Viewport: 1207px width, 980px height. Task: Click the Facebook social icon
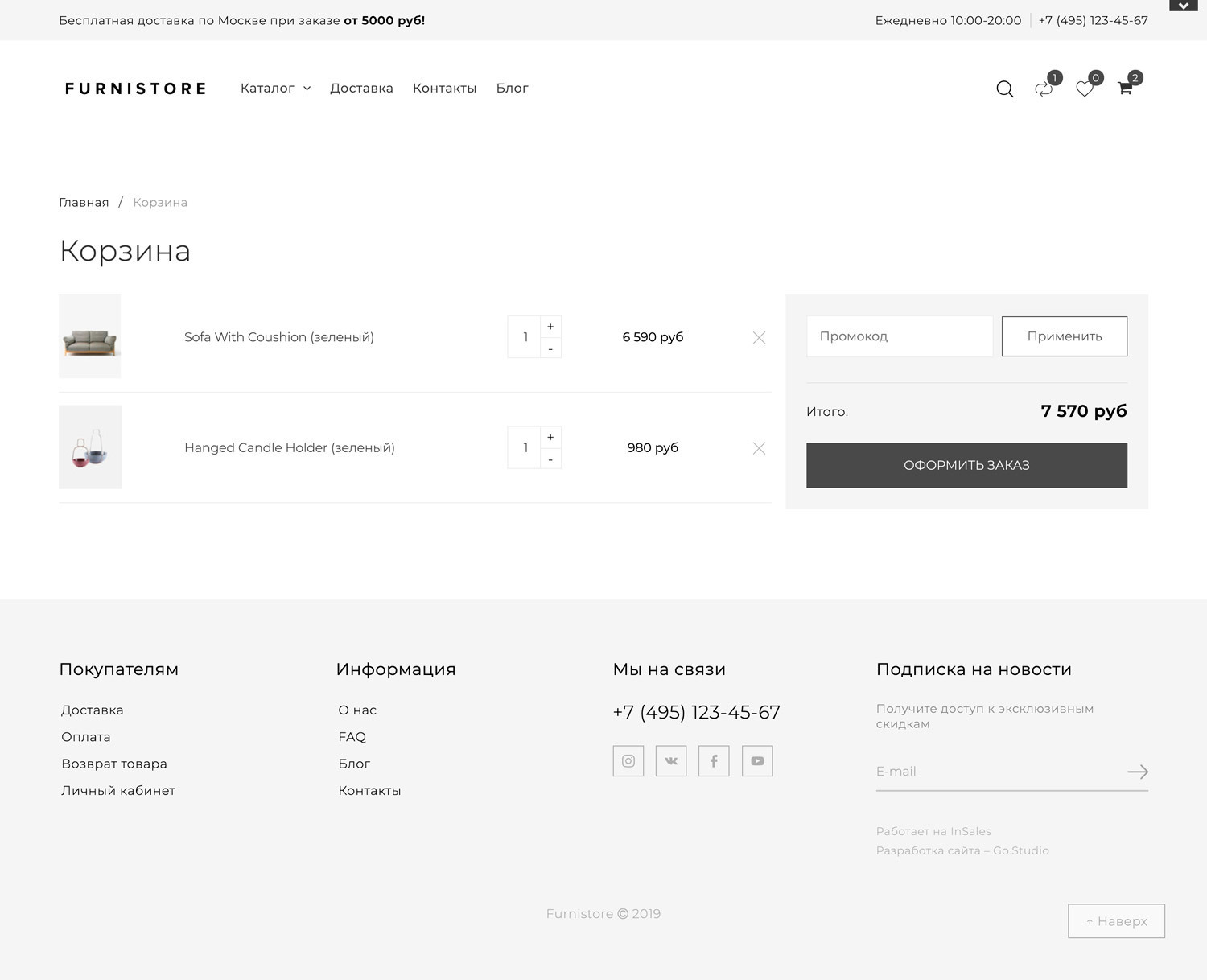[x=714, y=760]
